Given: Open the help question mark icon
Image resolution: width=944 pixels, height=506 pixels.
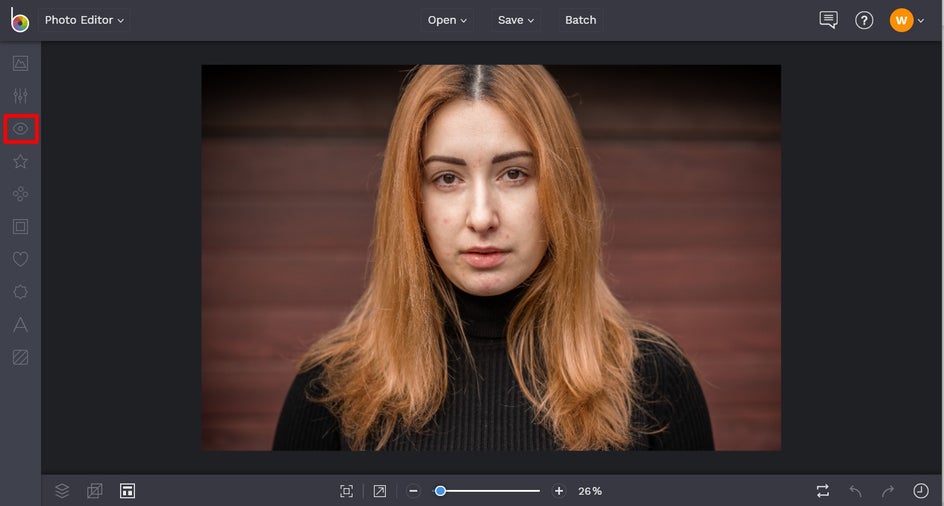Looking at the screenshot, I should pos(864,20).
